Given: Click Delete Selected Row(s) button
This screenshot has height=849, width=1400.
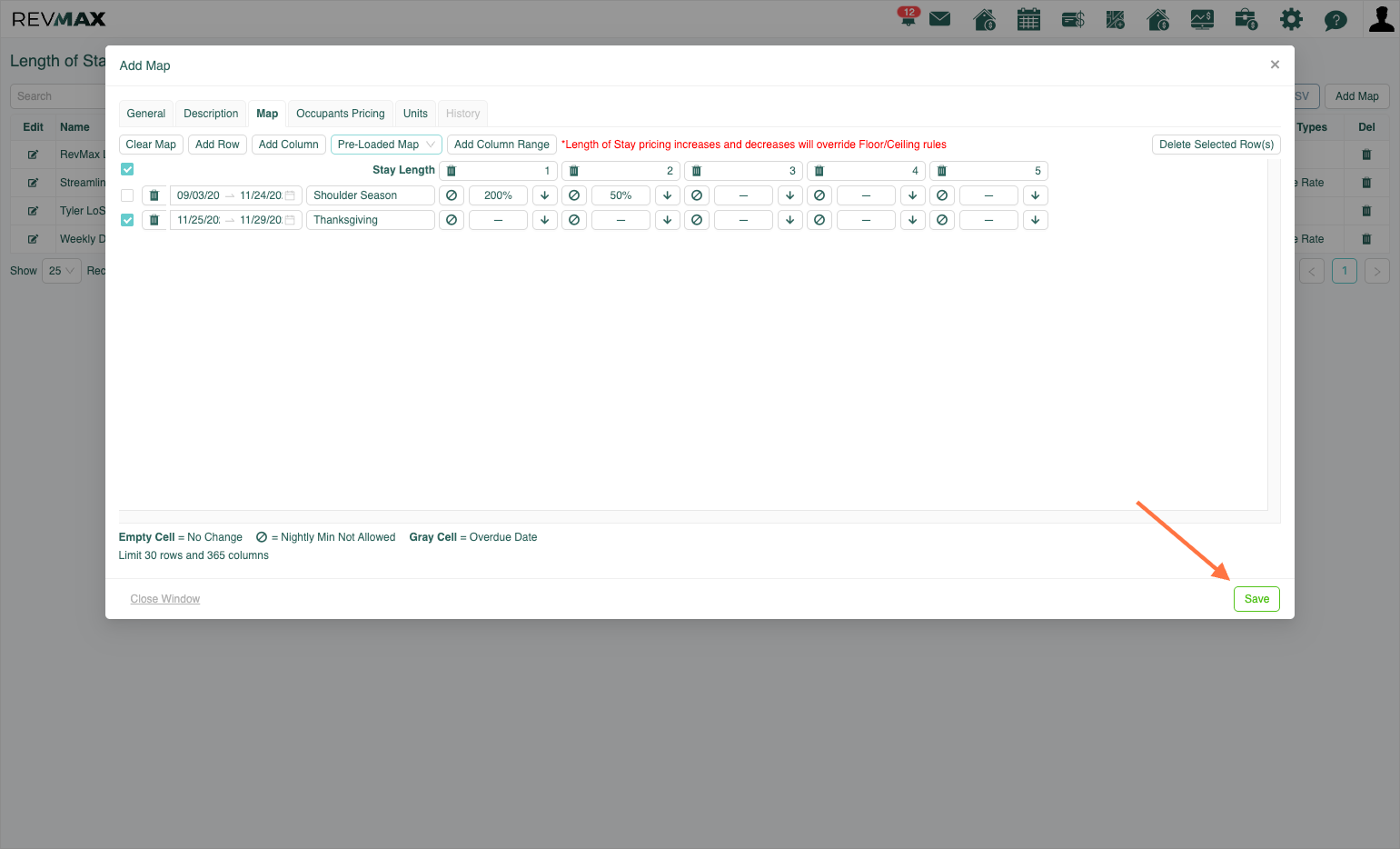Looking at the screenshot, I should point(1216,145).
